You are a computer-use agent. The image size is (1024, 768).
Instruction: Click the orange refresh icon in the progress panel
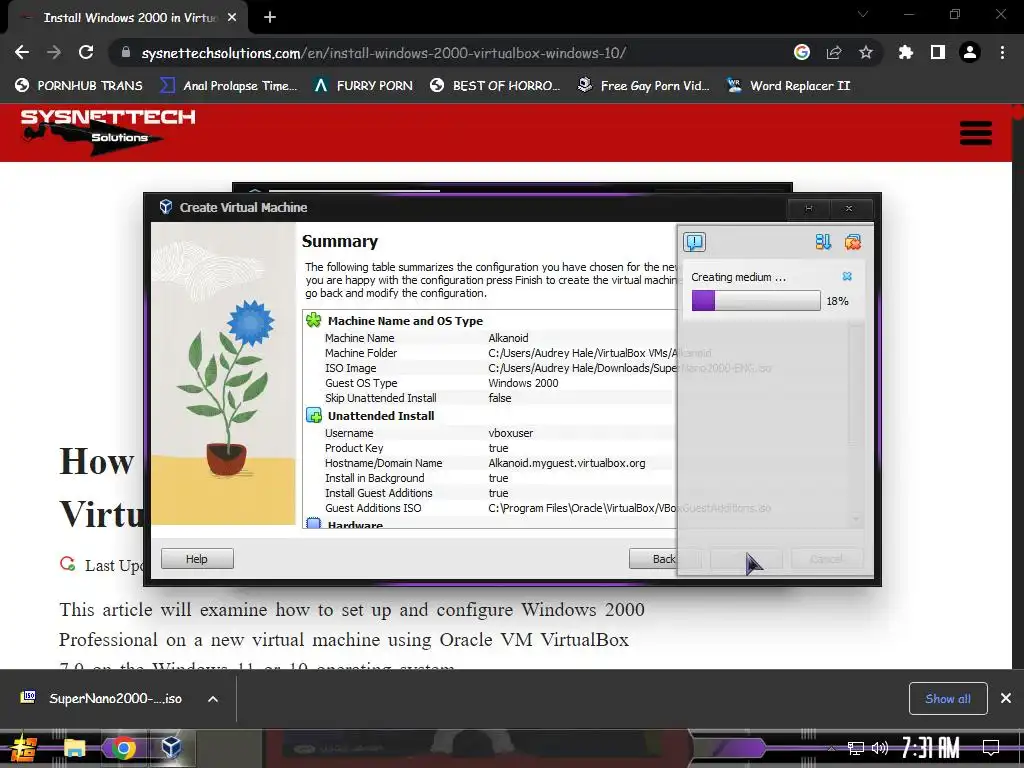pos(852,242)
